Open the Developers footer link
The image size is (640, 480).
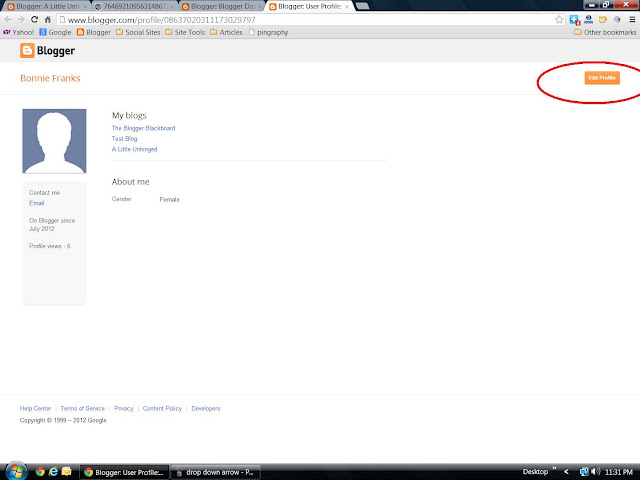pos(206,408)
